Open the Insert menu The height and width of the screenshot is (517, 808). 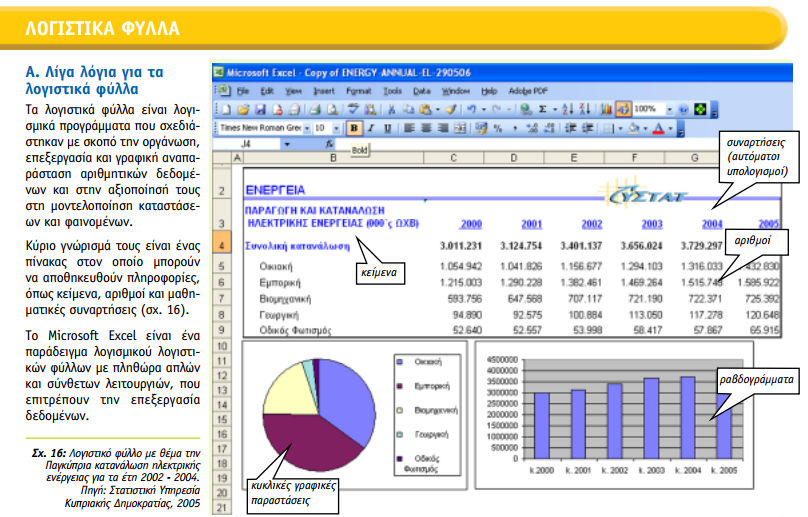[324, 91]
